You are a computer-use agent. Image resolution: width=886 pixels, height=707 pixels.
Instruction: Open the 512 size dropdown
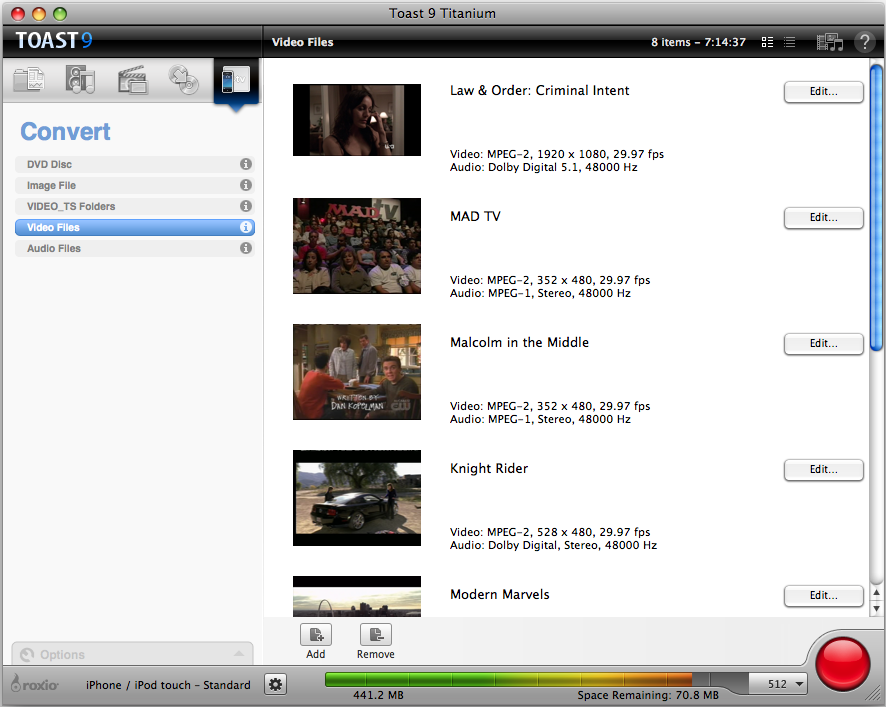[x=779, y=684]
